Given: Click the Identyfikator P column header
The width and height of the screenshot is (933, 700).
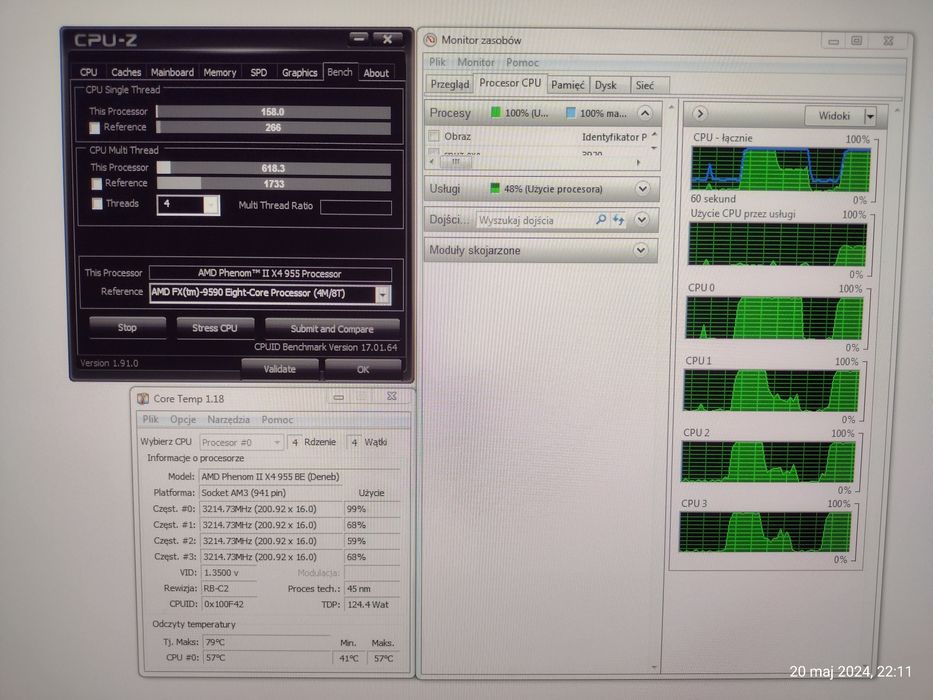Looking at the screenshot, I should [x=614, y=137].
